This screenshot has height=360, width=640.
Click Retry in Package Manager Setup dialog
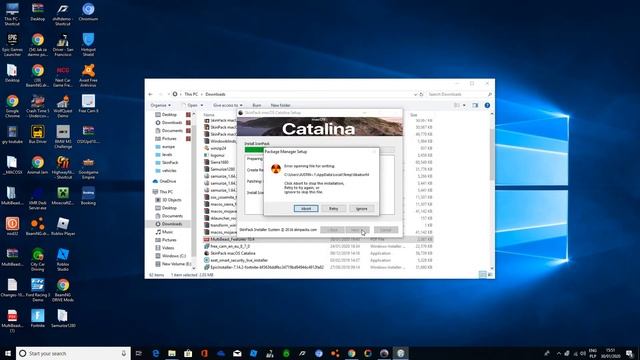coord(333,209)
